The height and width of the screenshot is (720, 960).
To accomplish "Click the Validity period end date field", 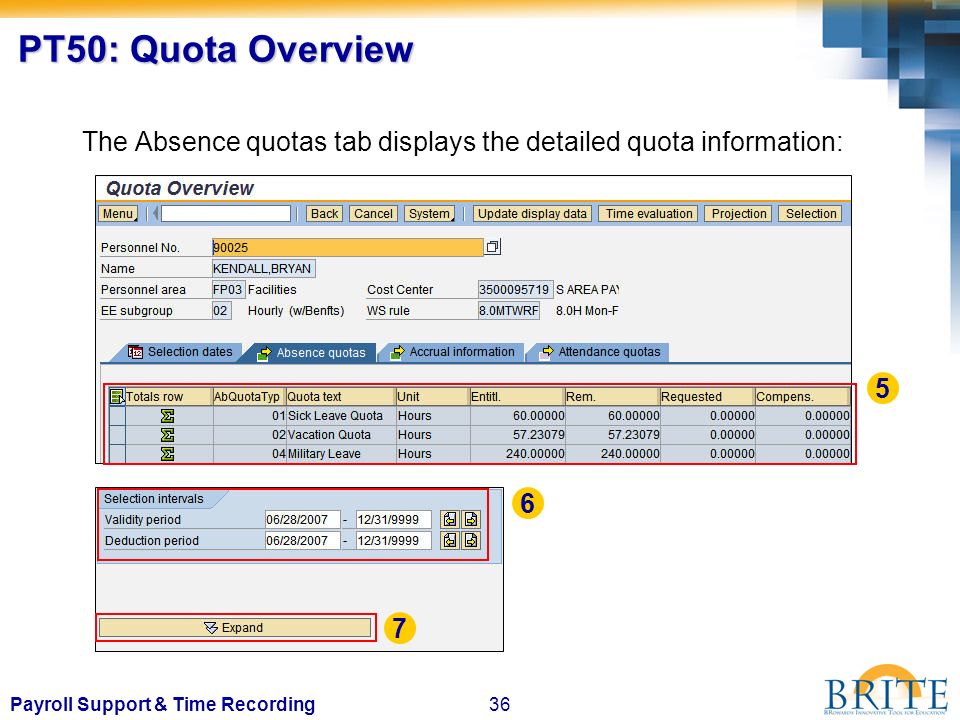I will point(394,520).
